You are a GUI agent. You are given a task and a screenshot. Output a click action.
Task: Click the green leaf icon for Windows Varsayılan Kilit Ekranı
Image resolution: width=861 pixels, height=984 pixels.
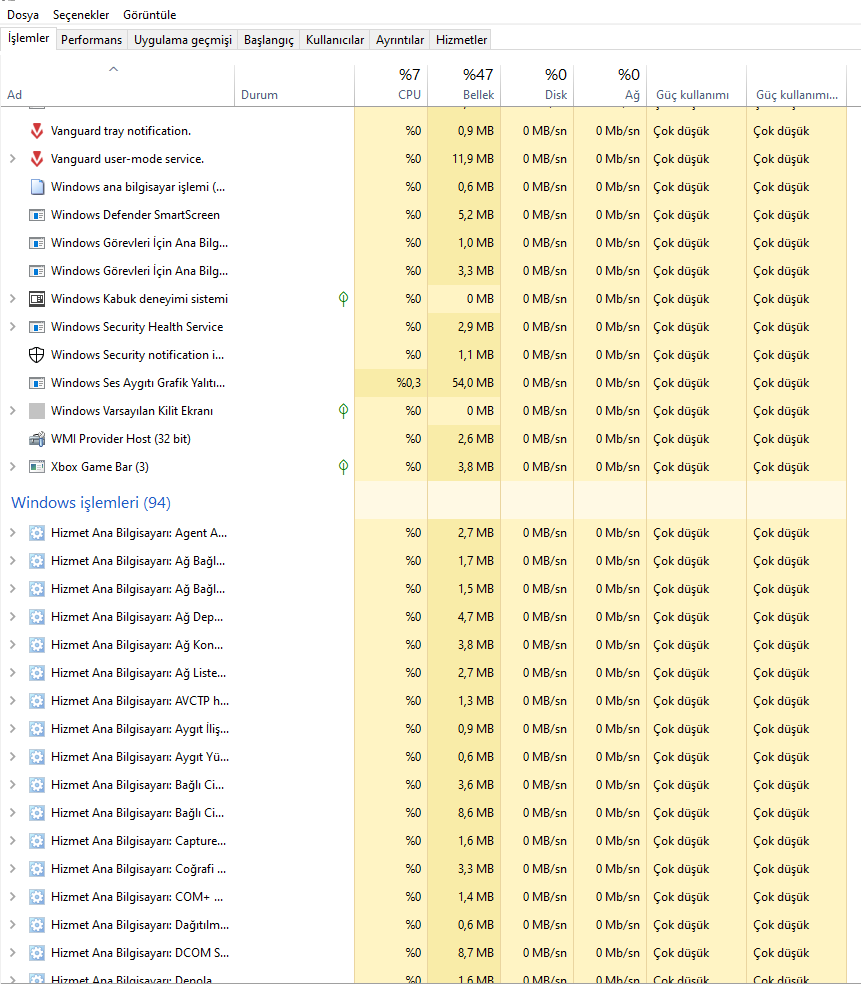click(343, 411)
